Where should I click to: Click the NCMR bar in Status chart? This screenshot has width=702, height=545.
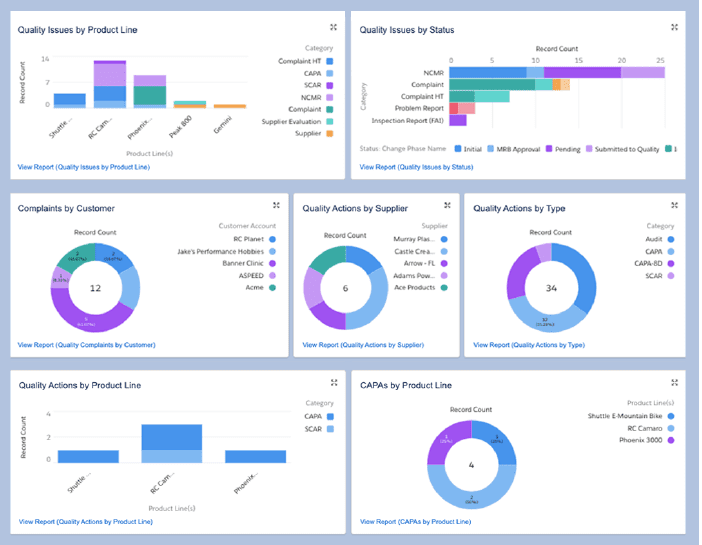click(557, 73)
